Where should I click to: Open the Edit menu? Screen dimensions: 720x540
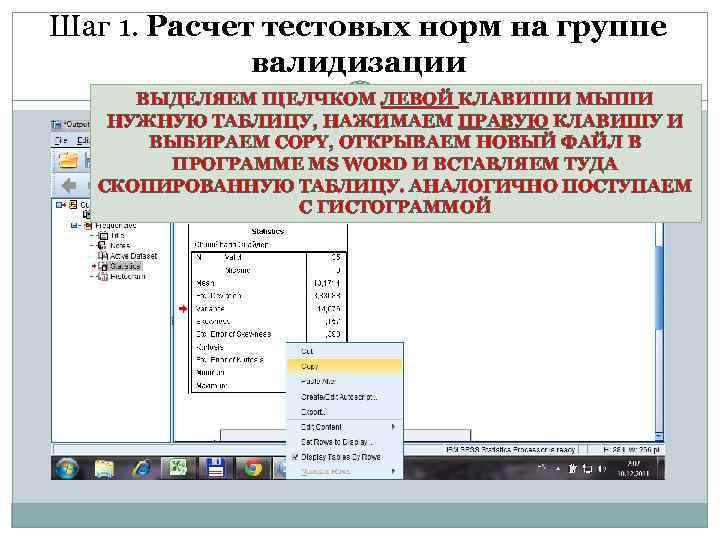pyautogui.click(x=83, y=141)
